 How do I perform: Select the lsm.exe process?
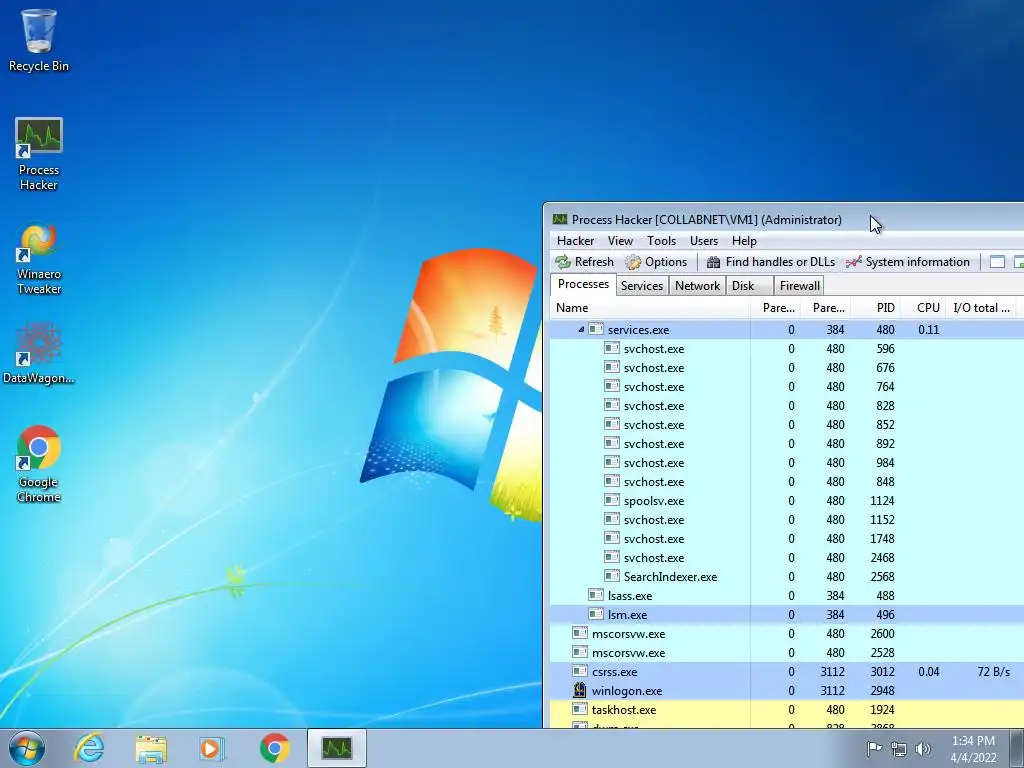pyautogui.click(x=787, y=615)
